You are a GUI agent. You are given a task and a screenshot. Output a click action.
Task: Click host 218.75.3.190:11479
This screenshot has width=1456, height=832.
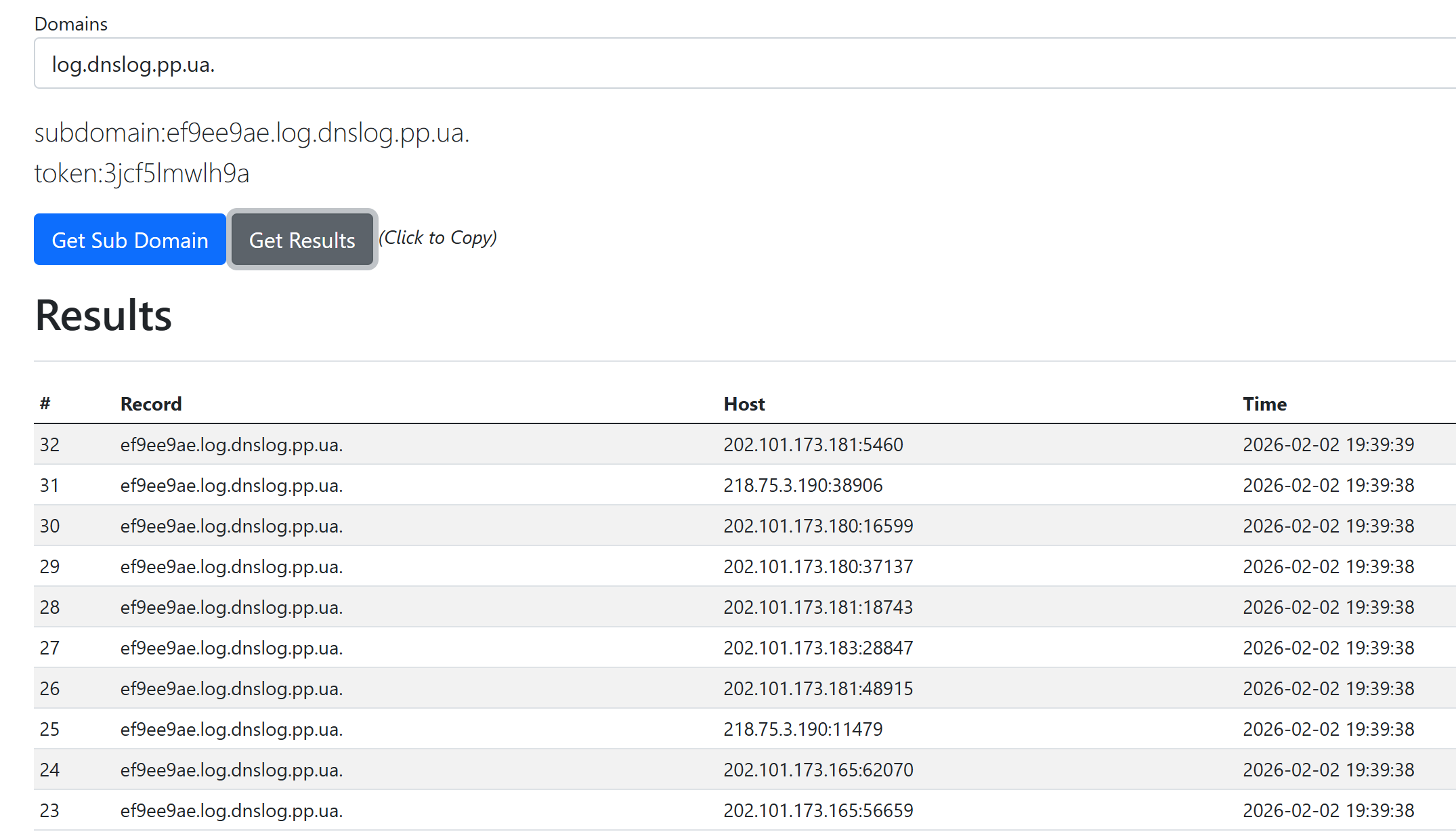click(x=802, y=729)
